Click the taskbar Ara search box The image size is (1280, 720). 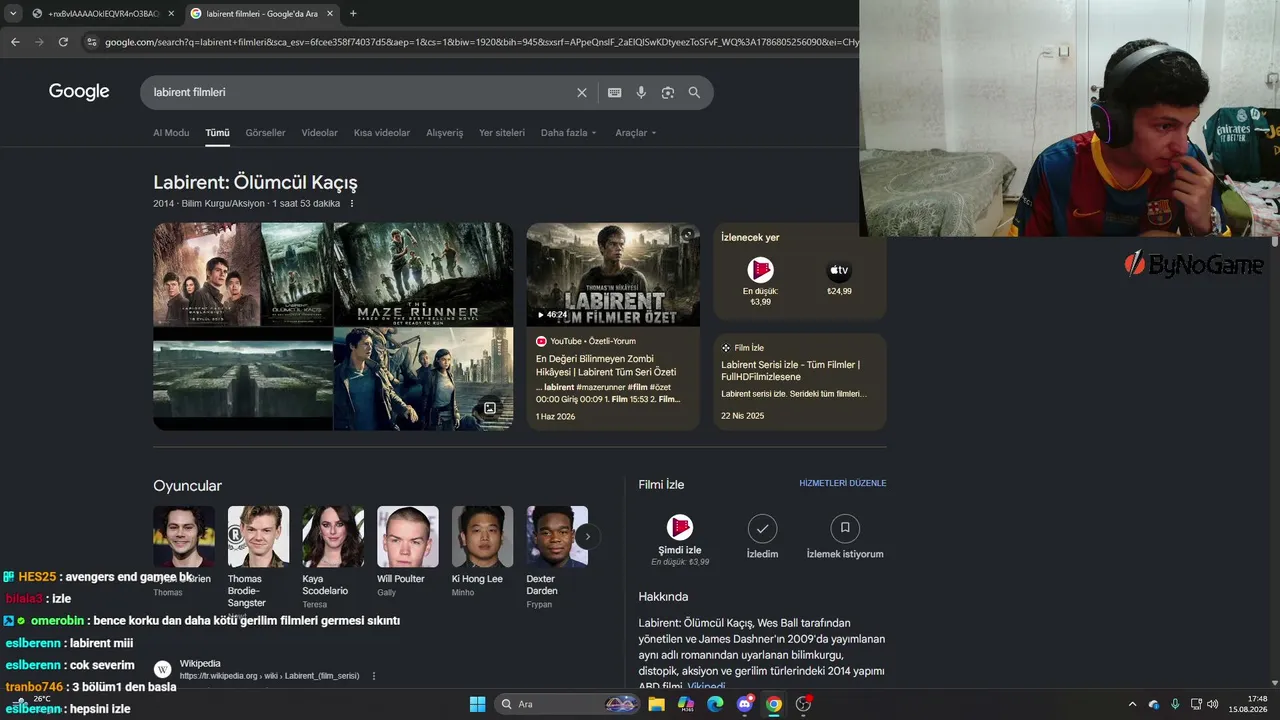568,704
